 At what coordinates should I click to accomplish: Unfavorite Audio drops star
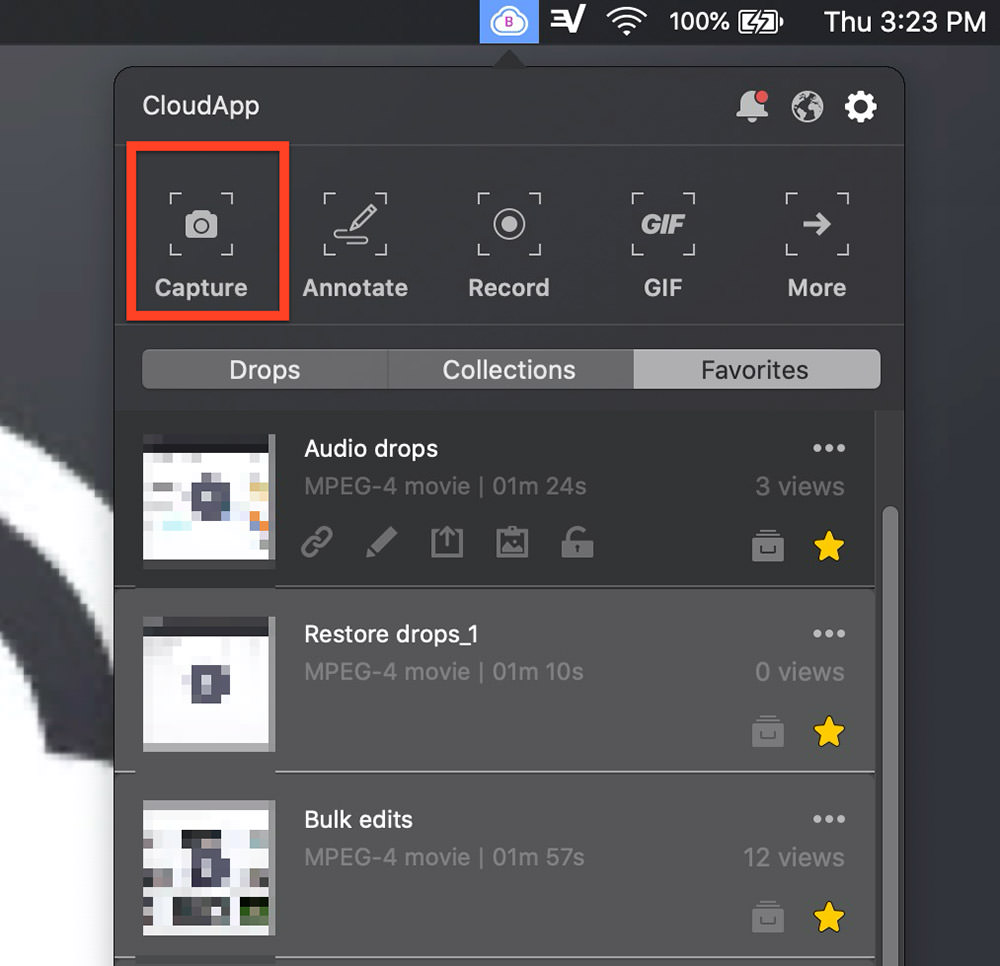(829, 546)
